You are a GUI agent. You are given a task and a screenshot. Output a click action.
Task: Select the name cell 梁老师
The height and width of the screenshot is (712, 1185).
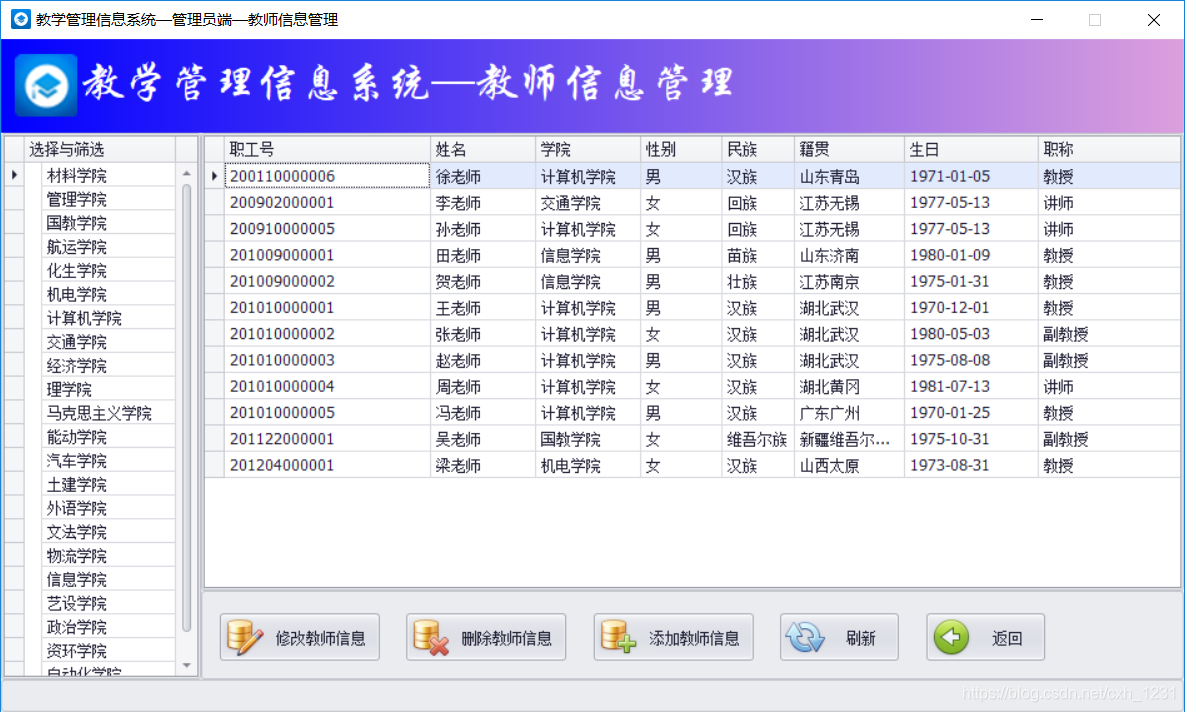(x=483, y=466)
